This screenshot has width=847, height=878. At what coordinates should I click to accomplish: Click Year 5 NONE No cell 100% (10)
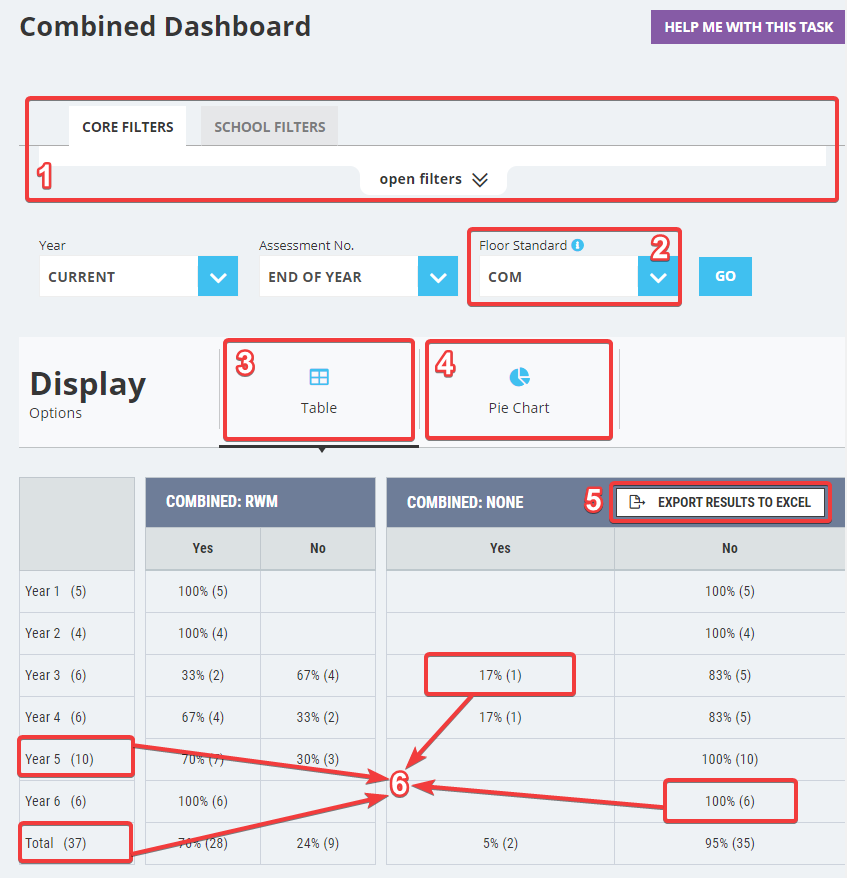pyautogui.click(x=729, y=759)
